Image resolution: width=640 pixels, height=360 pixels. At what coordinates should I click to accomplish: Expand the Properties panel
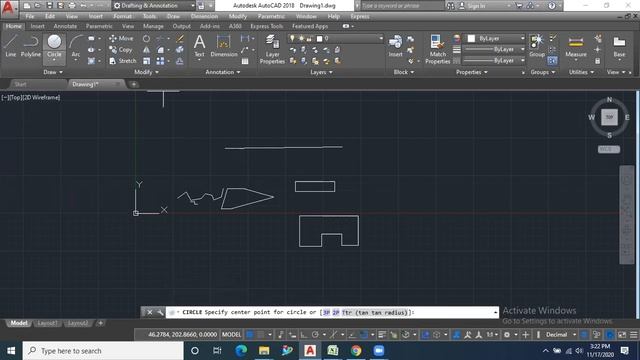471,72
